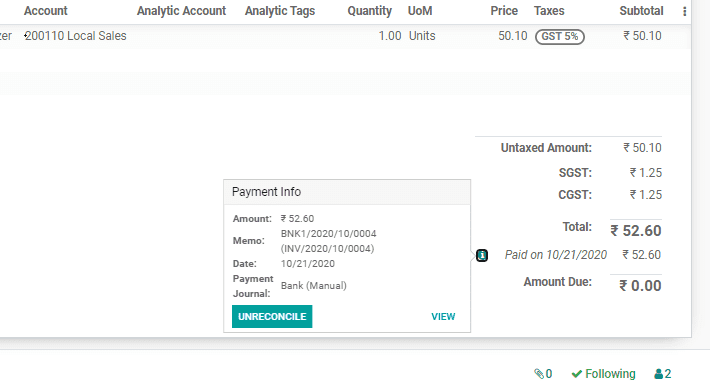Click the Bank (Manual) payment journal value

pos(313,286)
